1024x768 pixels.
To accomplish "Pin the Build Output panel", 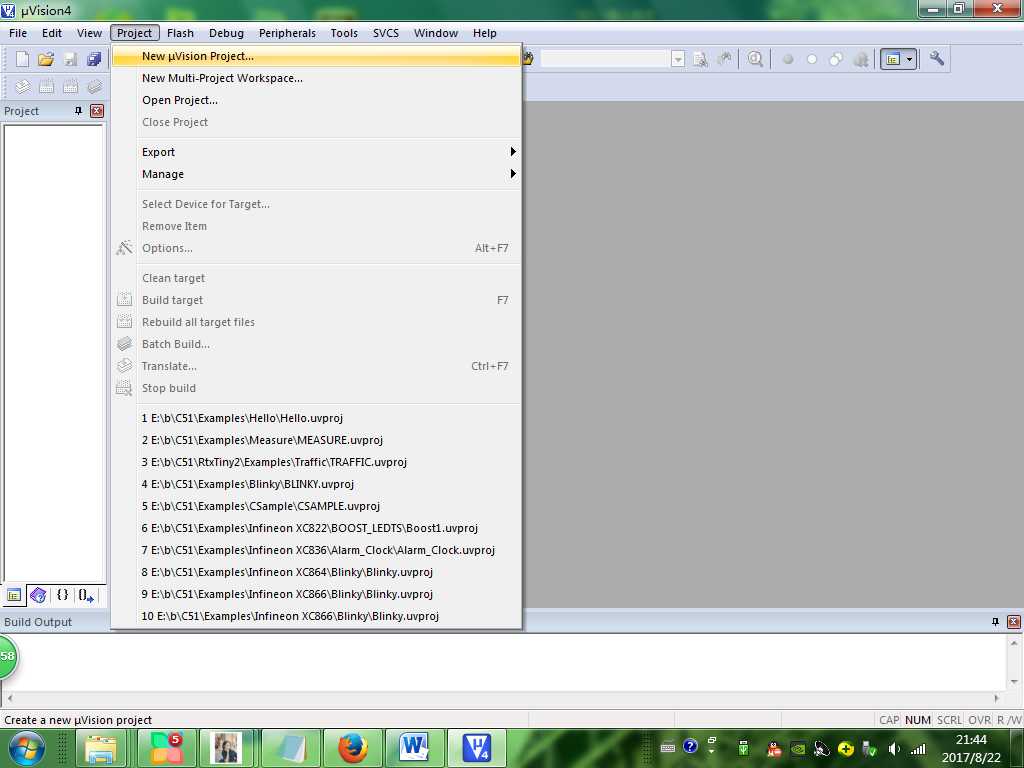I will [995, 622].
